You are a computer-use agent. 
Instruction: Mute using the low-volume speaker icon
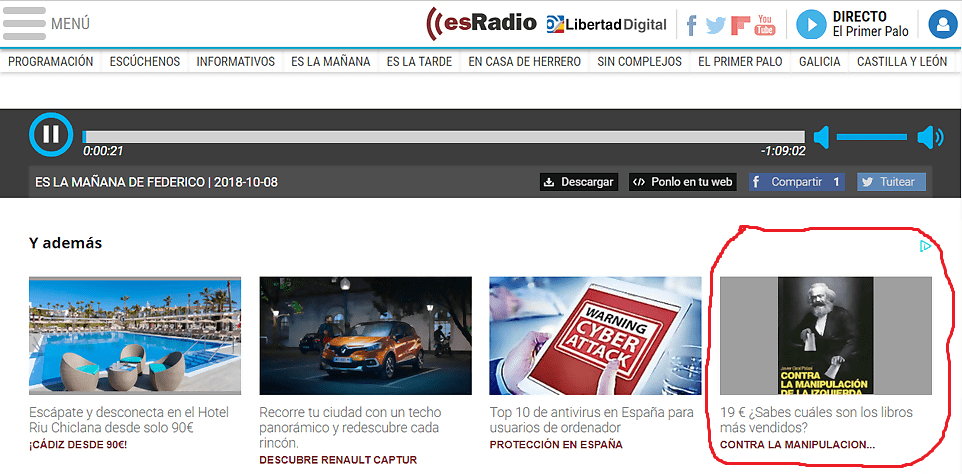[822, 137]
